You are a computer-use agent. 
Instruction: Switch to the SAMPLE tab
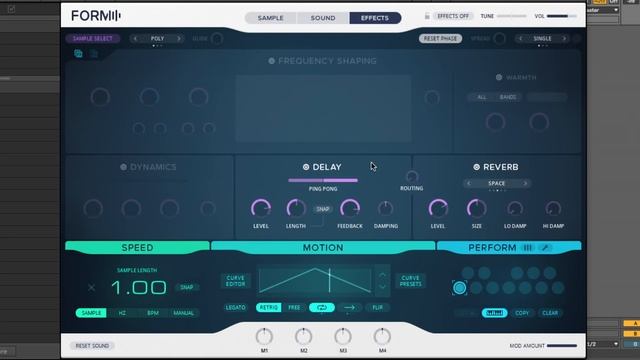270,18
